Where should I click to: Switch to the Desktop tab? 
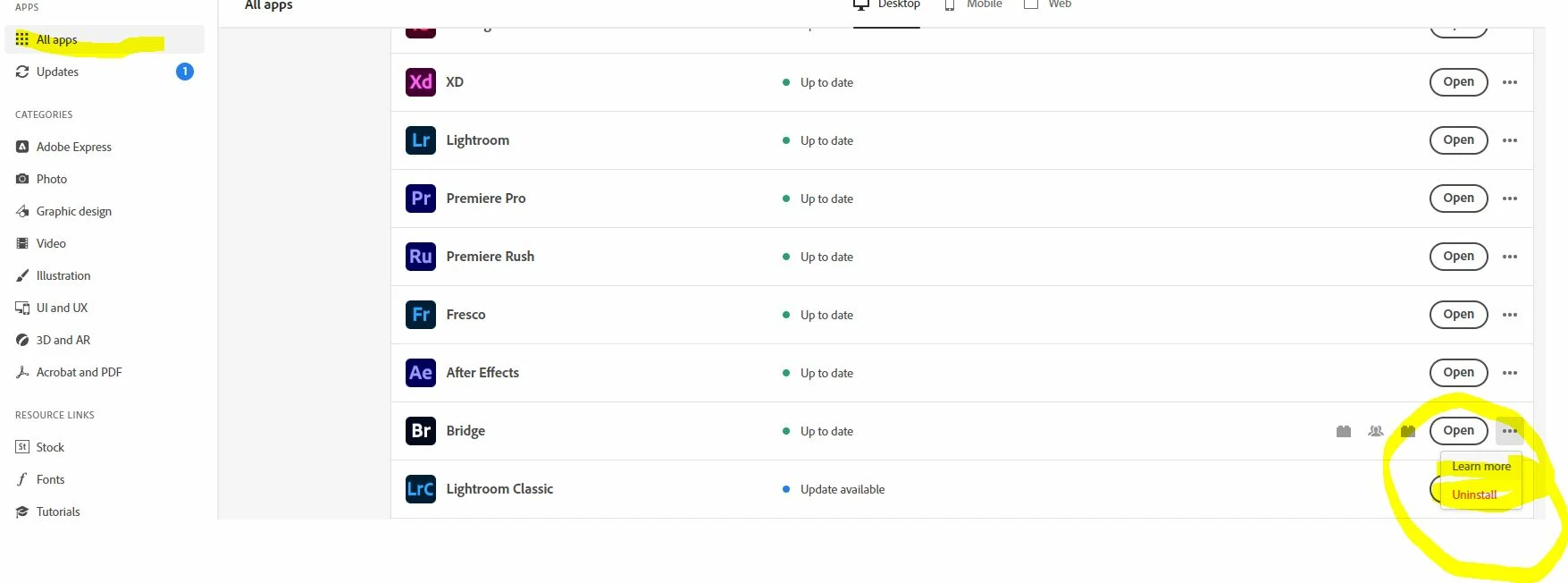pos(886,5)
